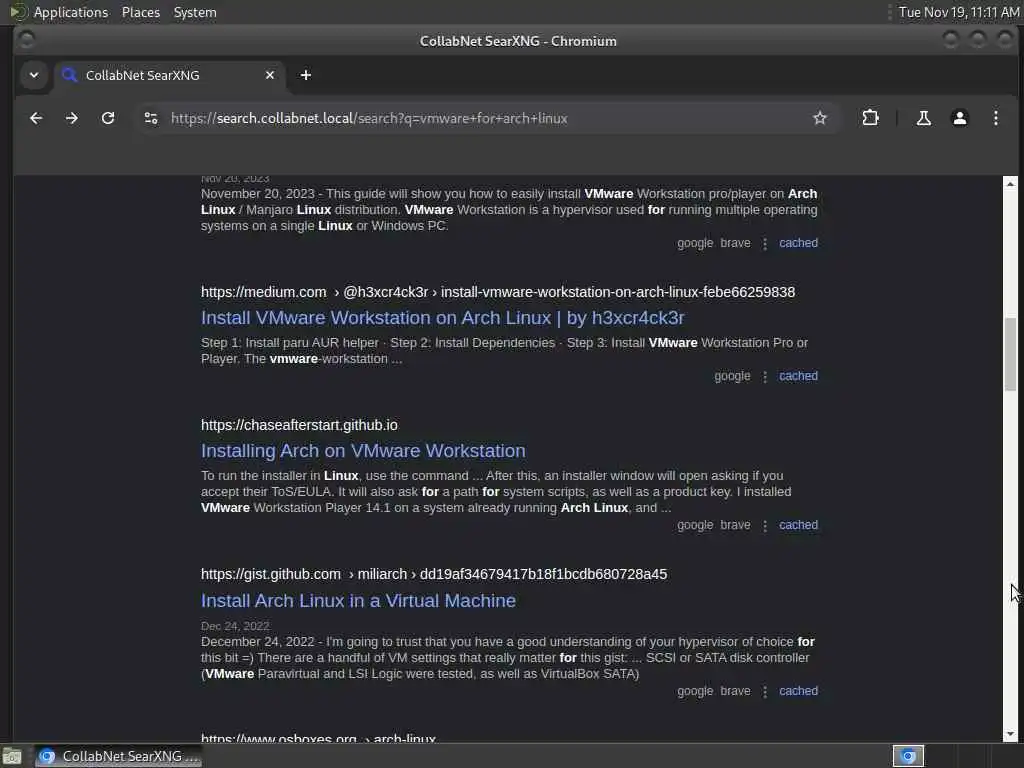Click brave engine label on chaseafterstart result

click(735, 525)
